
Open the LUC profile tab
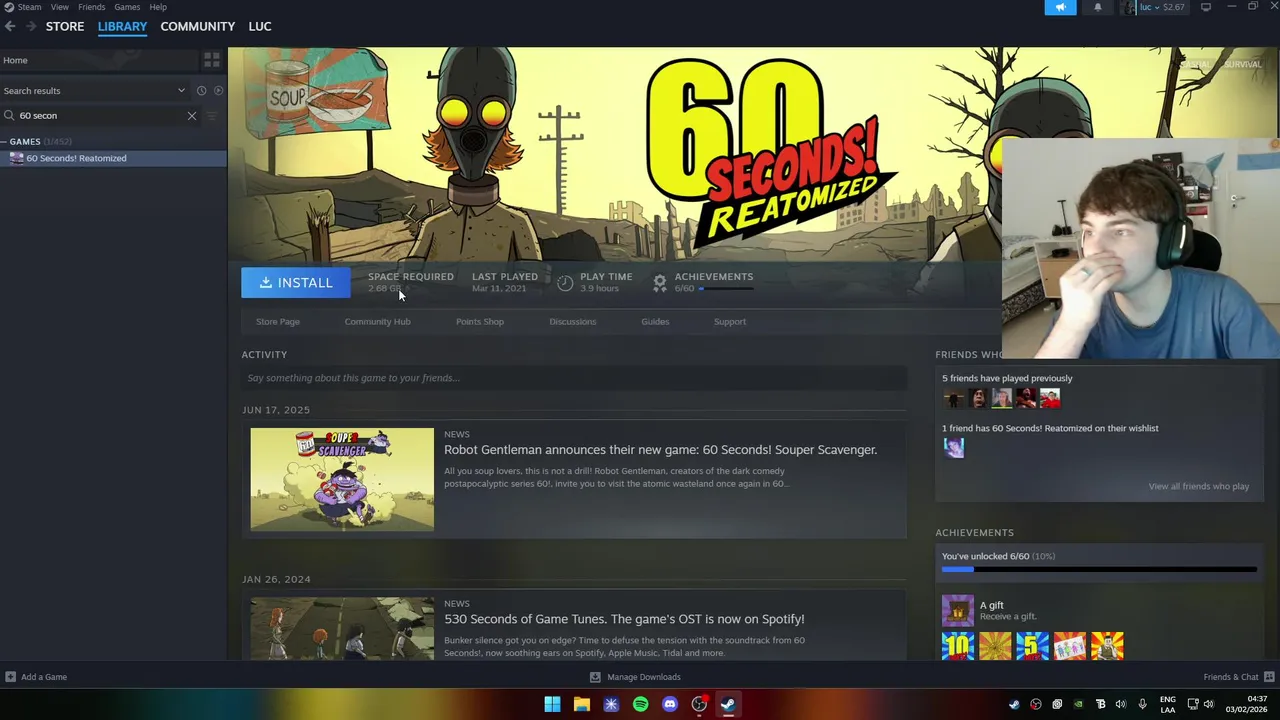click(x=260, y=26)
